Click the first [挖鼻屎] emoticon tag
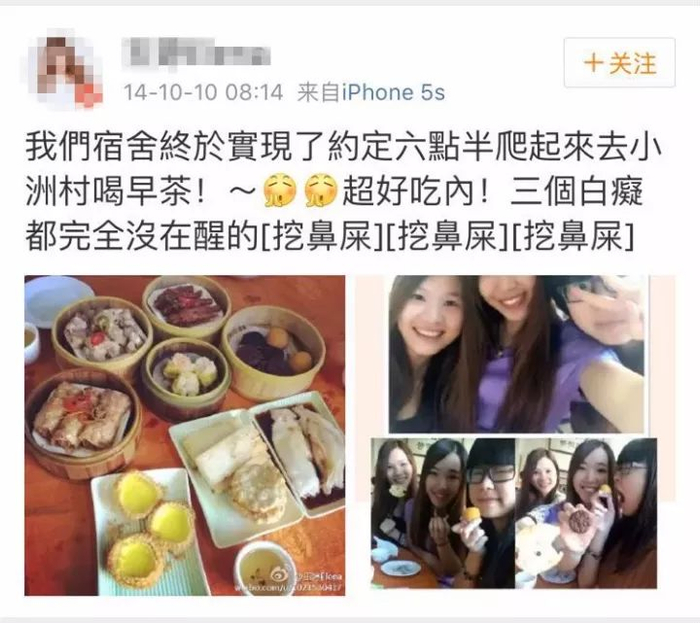 (x=321, y=235)
